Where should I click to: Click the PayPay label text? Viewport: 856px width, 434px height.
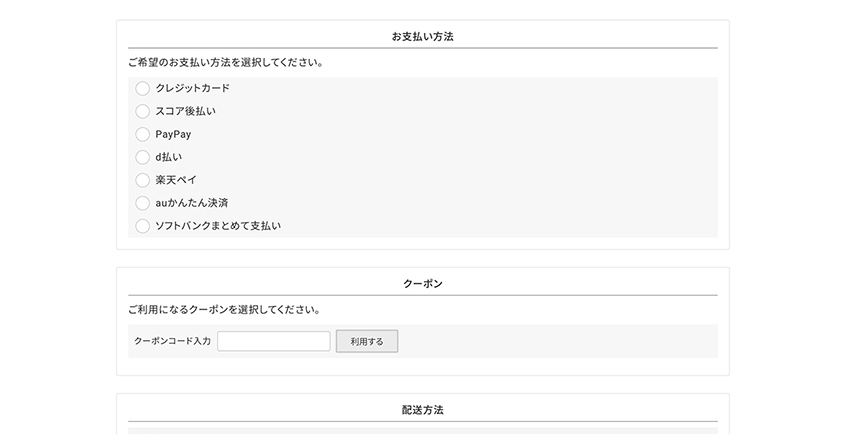173,134
